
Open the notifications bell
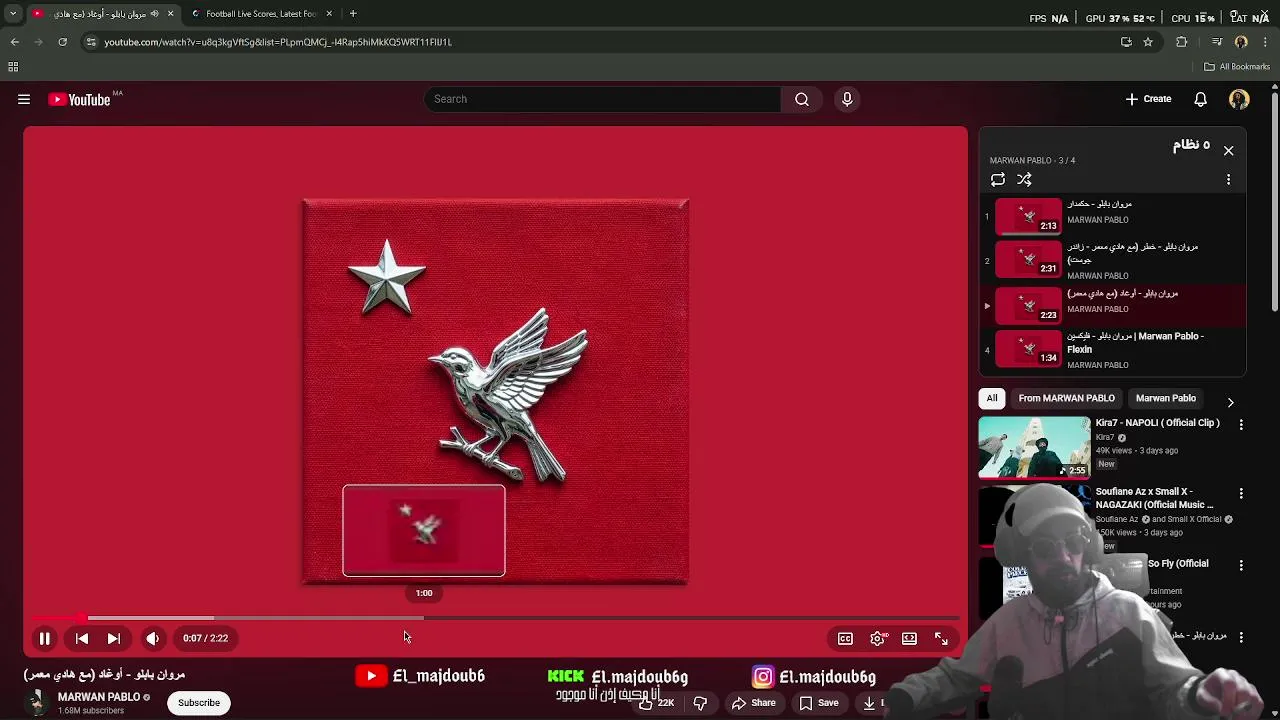(x=1200, y=99)
